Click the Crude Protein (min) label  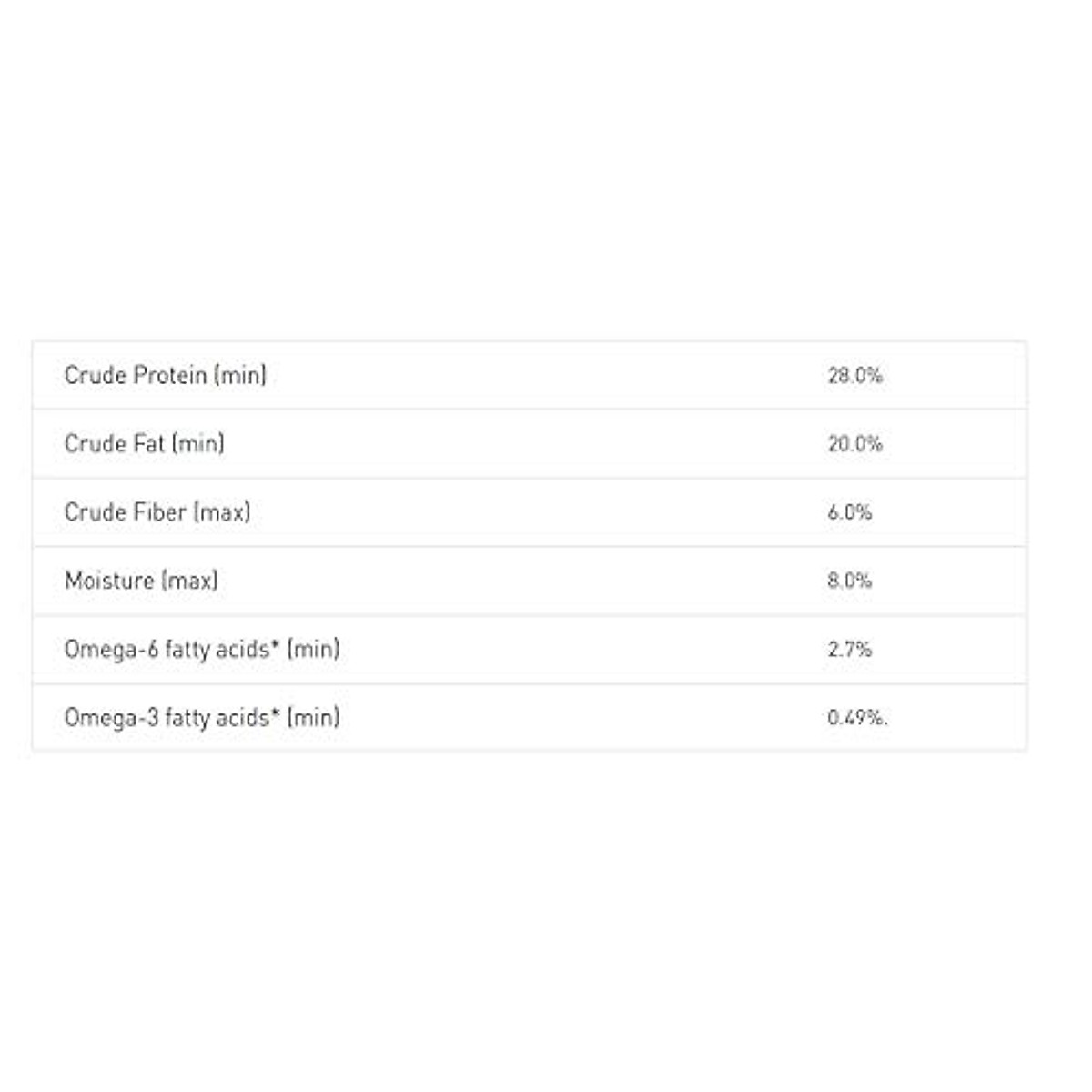(165, 375)
